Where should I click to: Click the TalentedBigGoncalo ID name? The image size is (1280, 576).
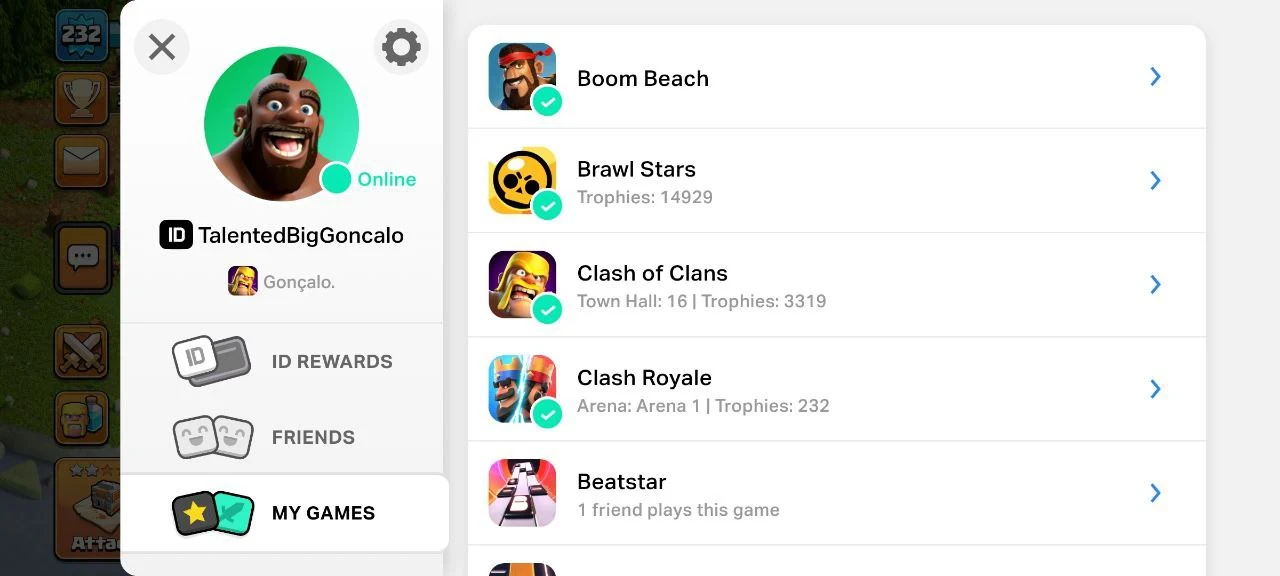300,236
